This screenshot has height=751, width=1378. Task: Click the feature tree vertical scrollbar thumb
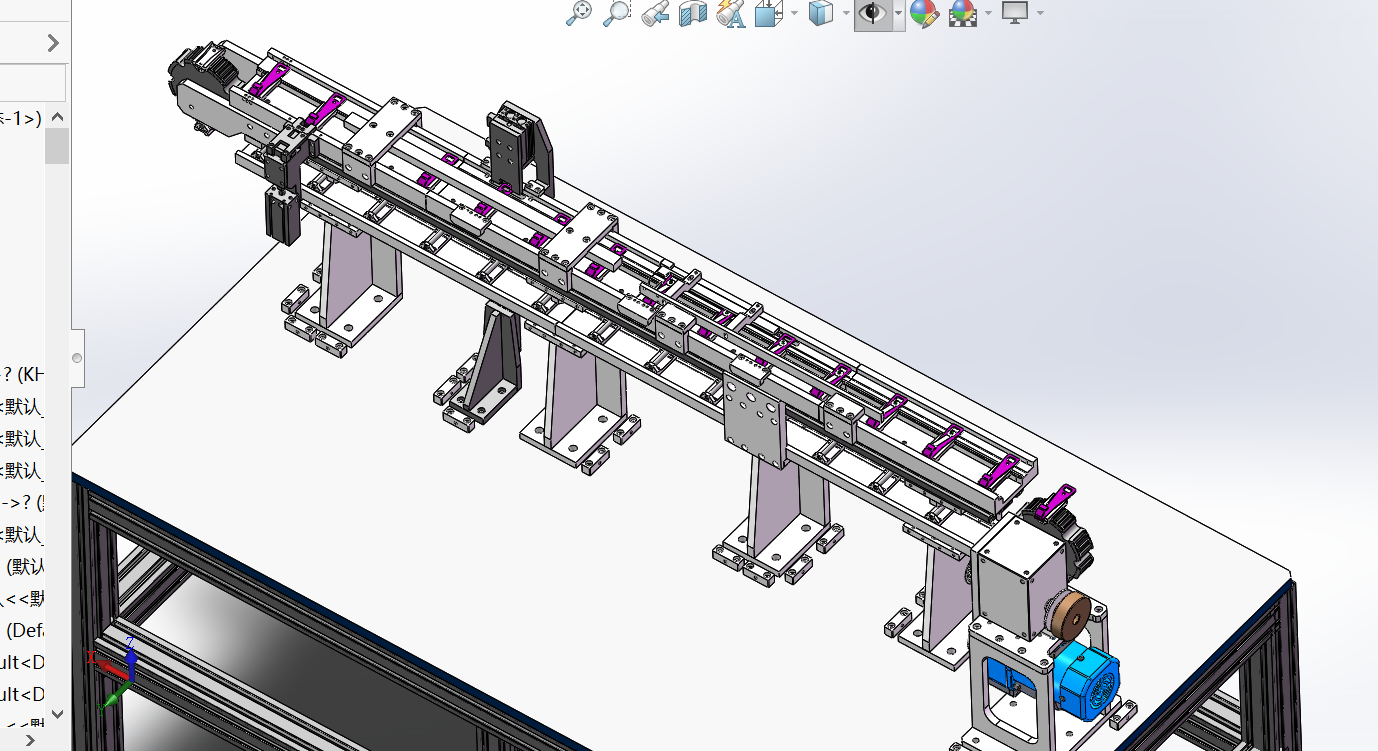click(57, 146)
